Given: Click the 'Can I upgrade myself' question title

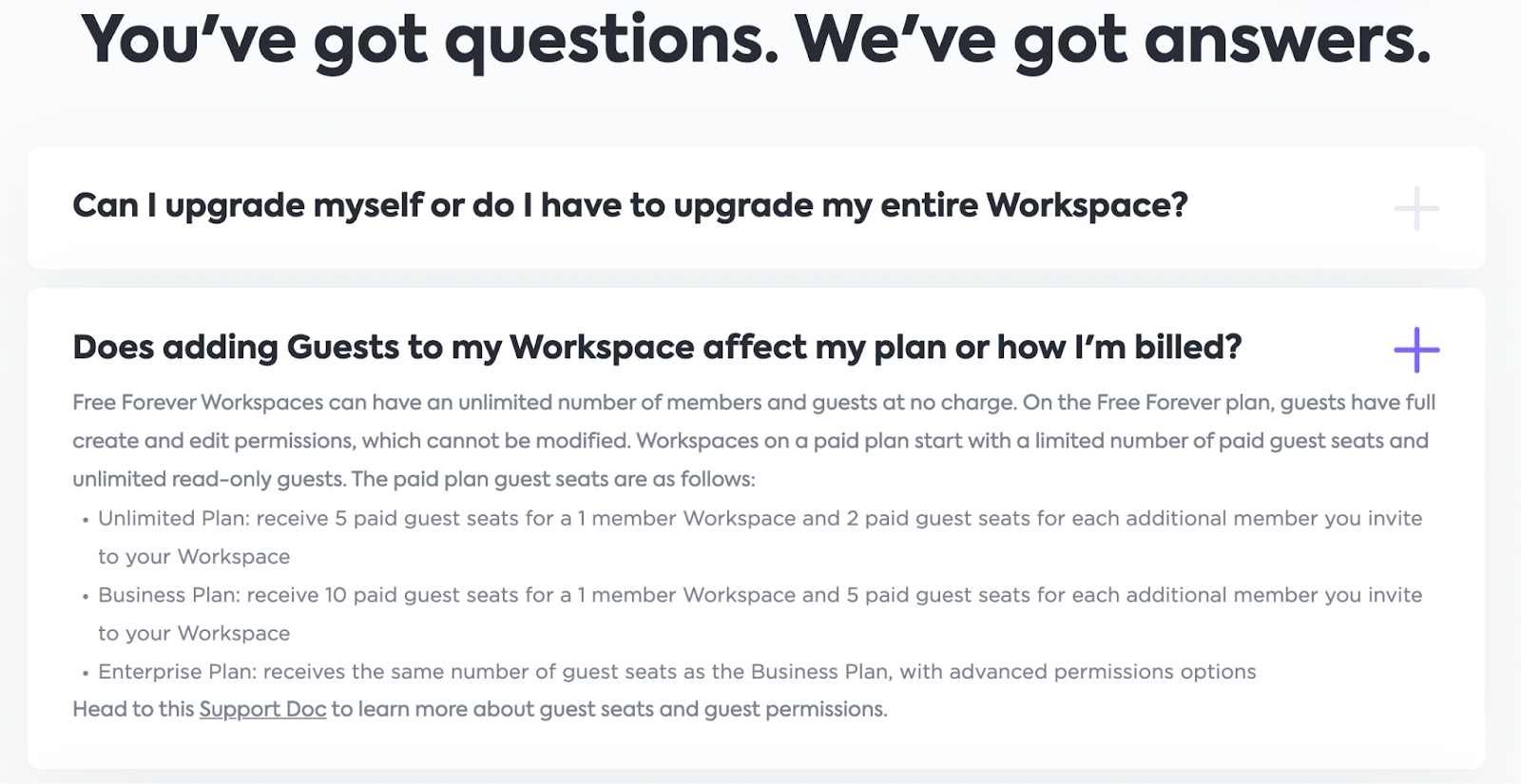Looking at the screenshot, I should pos(629,205).
